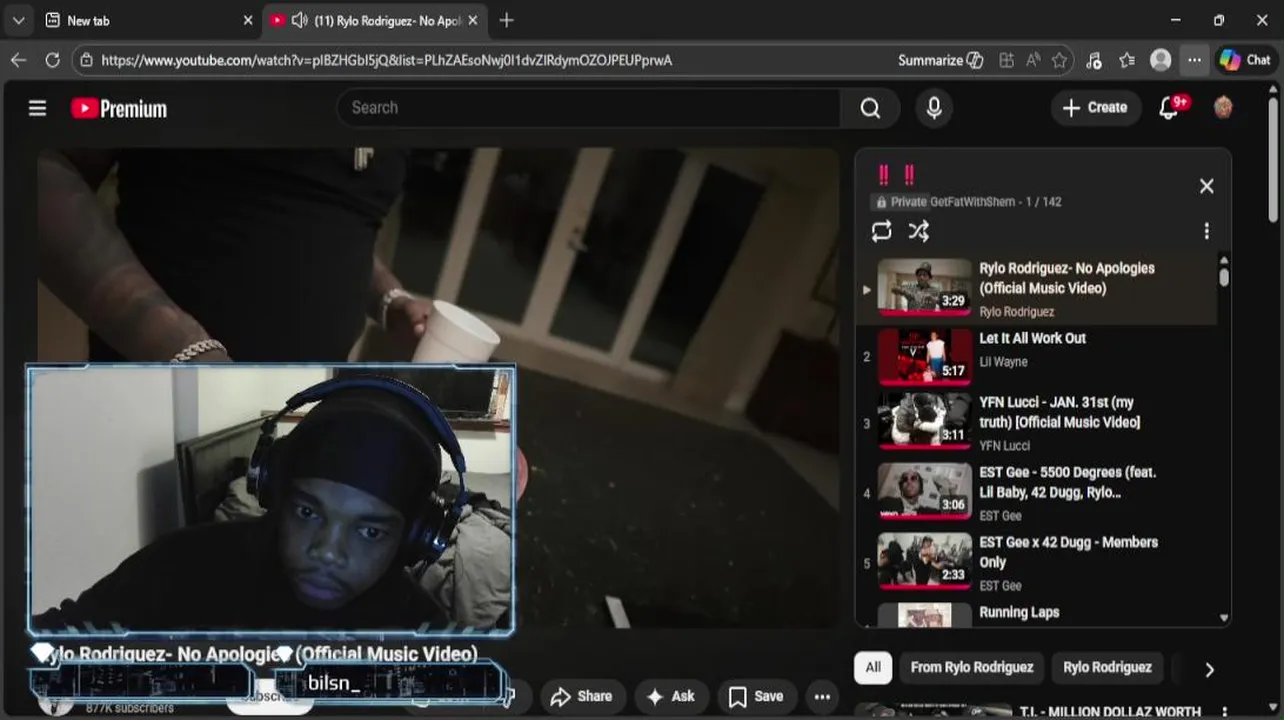
Task: Open the media control icon in the toolbar
Action: pos(1093,60)
